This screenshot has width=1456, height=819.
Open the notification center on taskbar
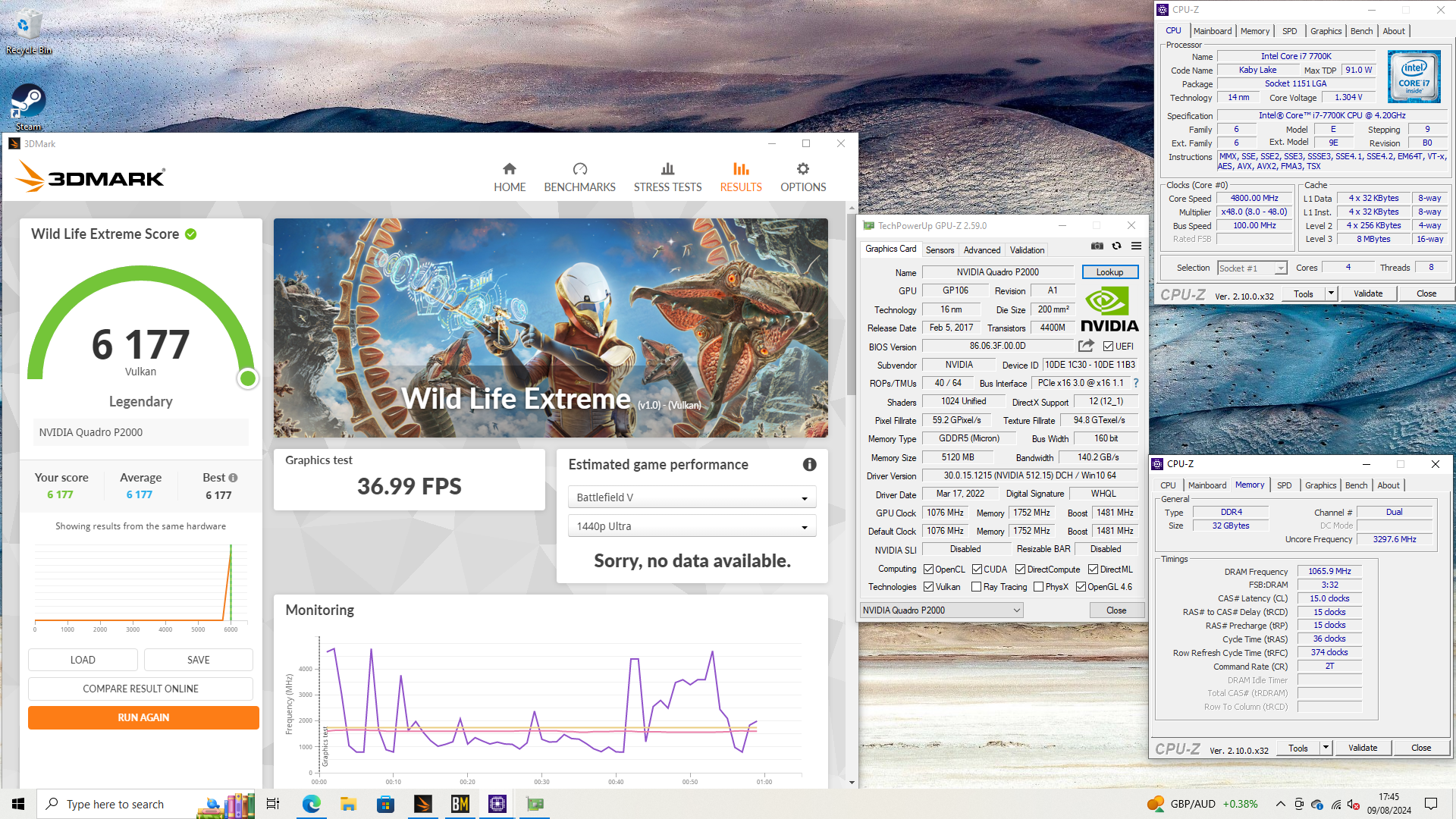[x=1431, y=804]
